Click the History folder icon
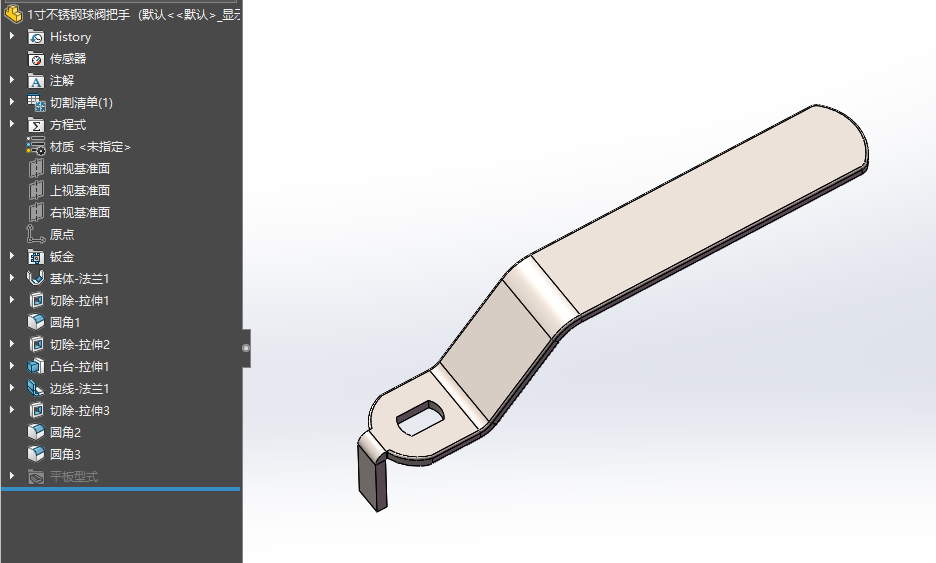936x563 pixels. (36, 37)
